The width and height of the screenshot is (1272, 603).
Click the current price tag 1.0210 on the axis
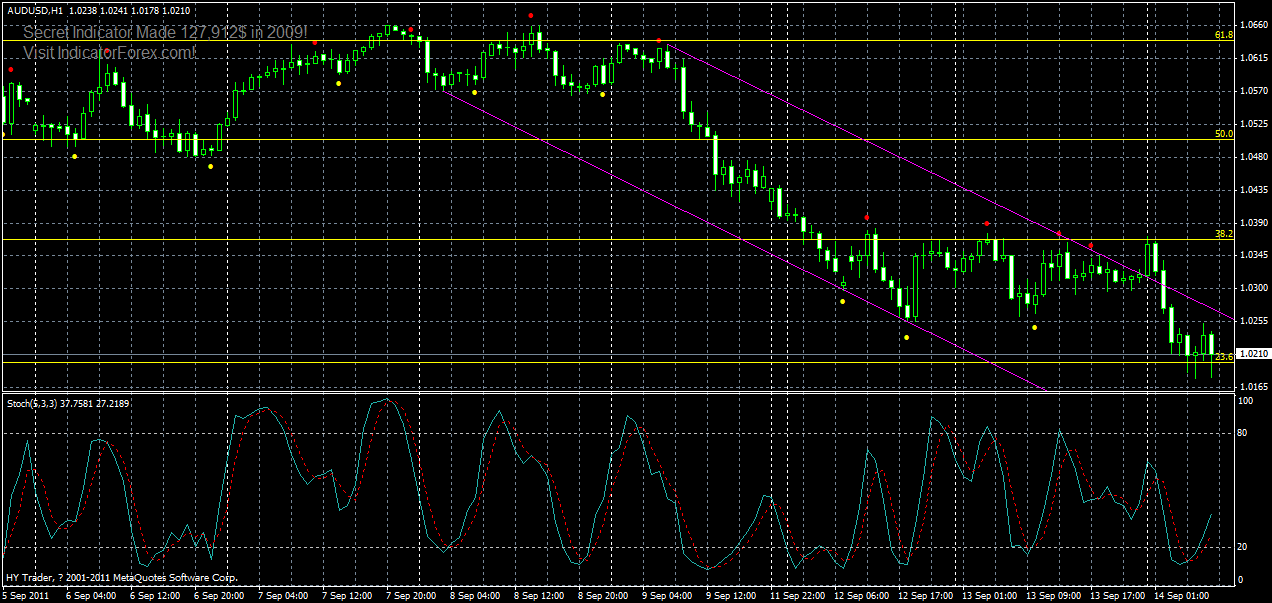[x=1252, y=352]
